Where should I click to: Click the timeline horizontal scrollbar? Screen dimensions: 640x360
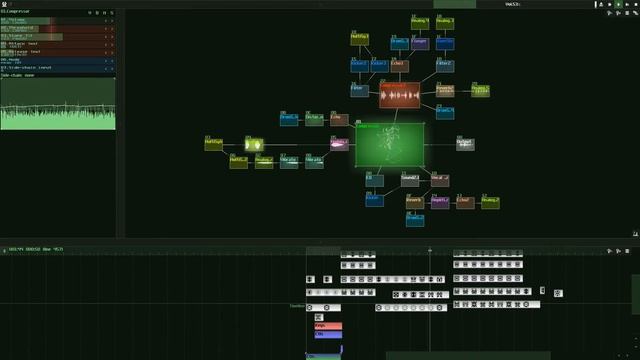[x=468, y=356]
